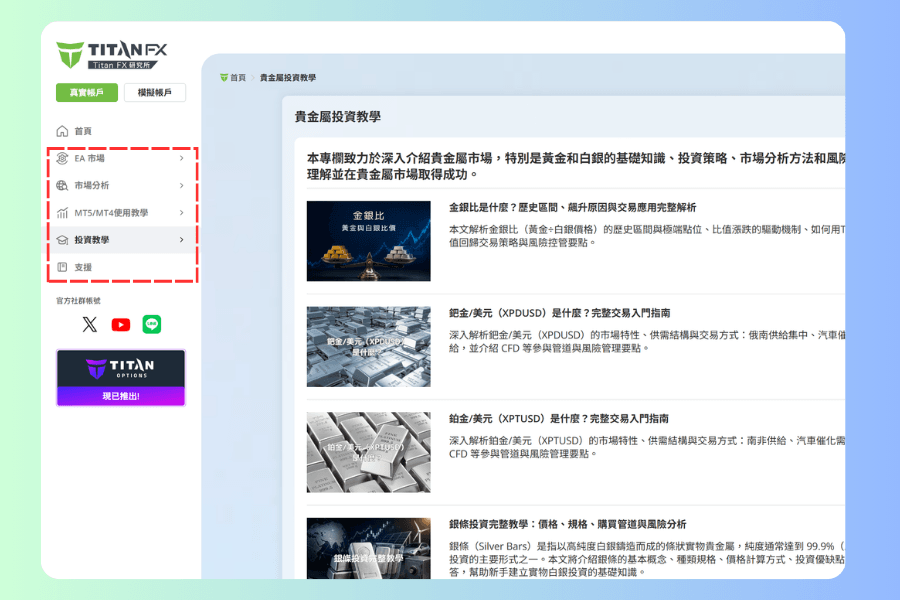Click the EA 市場 icon

(x=62, y=158)
